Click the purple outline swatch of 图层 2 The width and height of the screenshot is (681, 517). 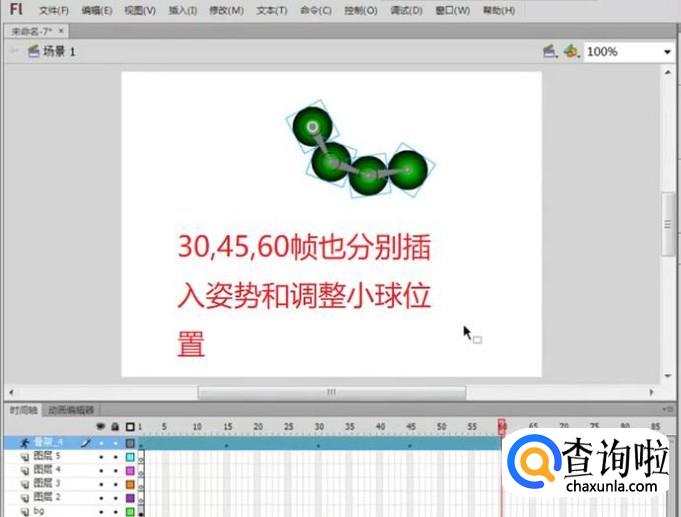(130, 498)
